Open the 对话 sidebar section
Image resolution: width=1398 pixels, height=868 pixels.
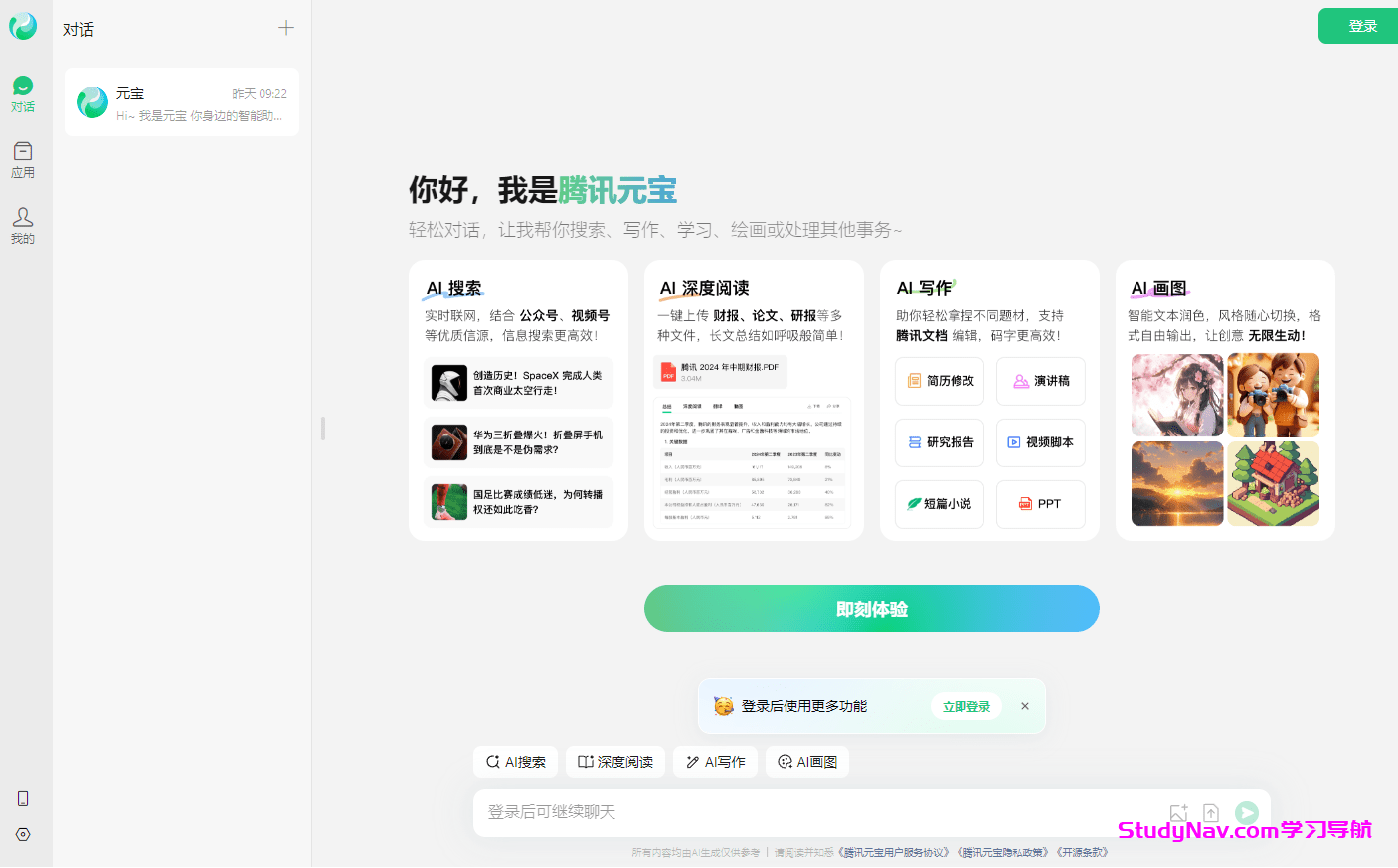23,94
